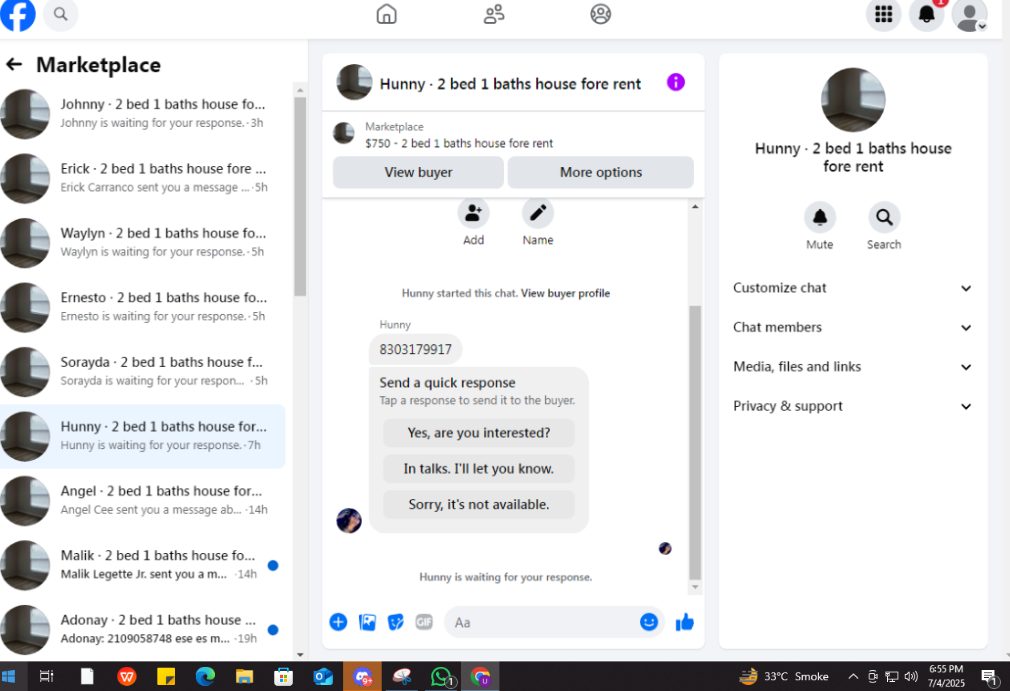Send 'Yes, are you interested?' quick response
The image size is (1010, 691).
coord(479,433)
